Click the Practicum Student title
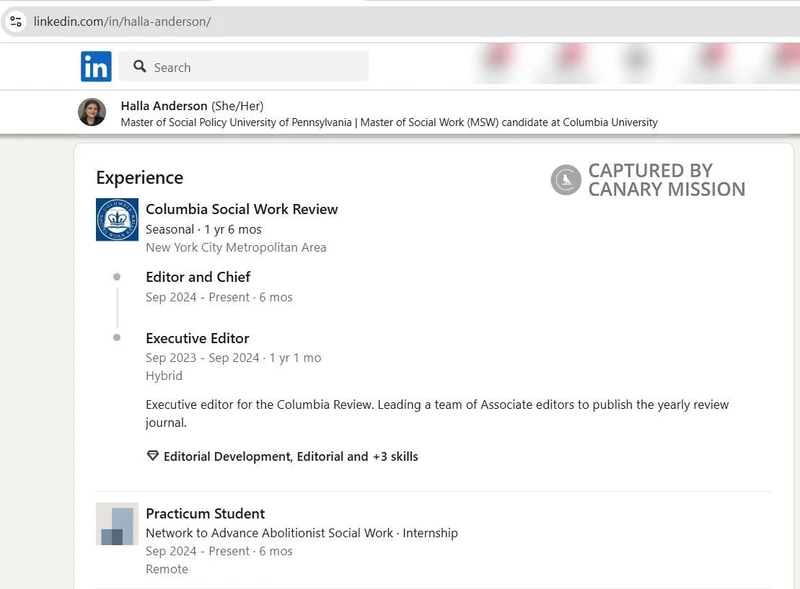 pyautogui.click(x=205, y=513)
